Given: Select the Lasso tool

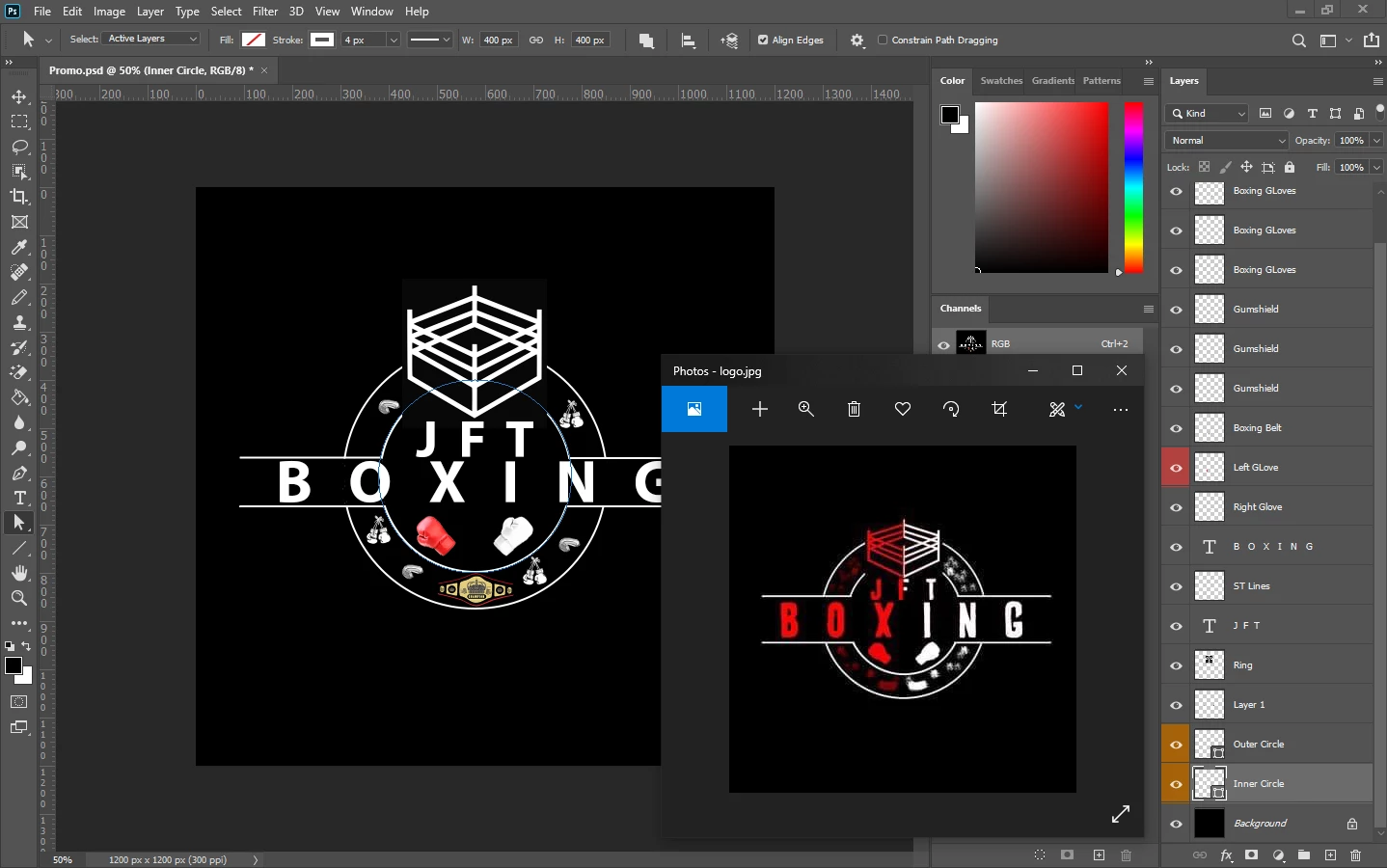Looking at the screenshot, I should 19,147.
